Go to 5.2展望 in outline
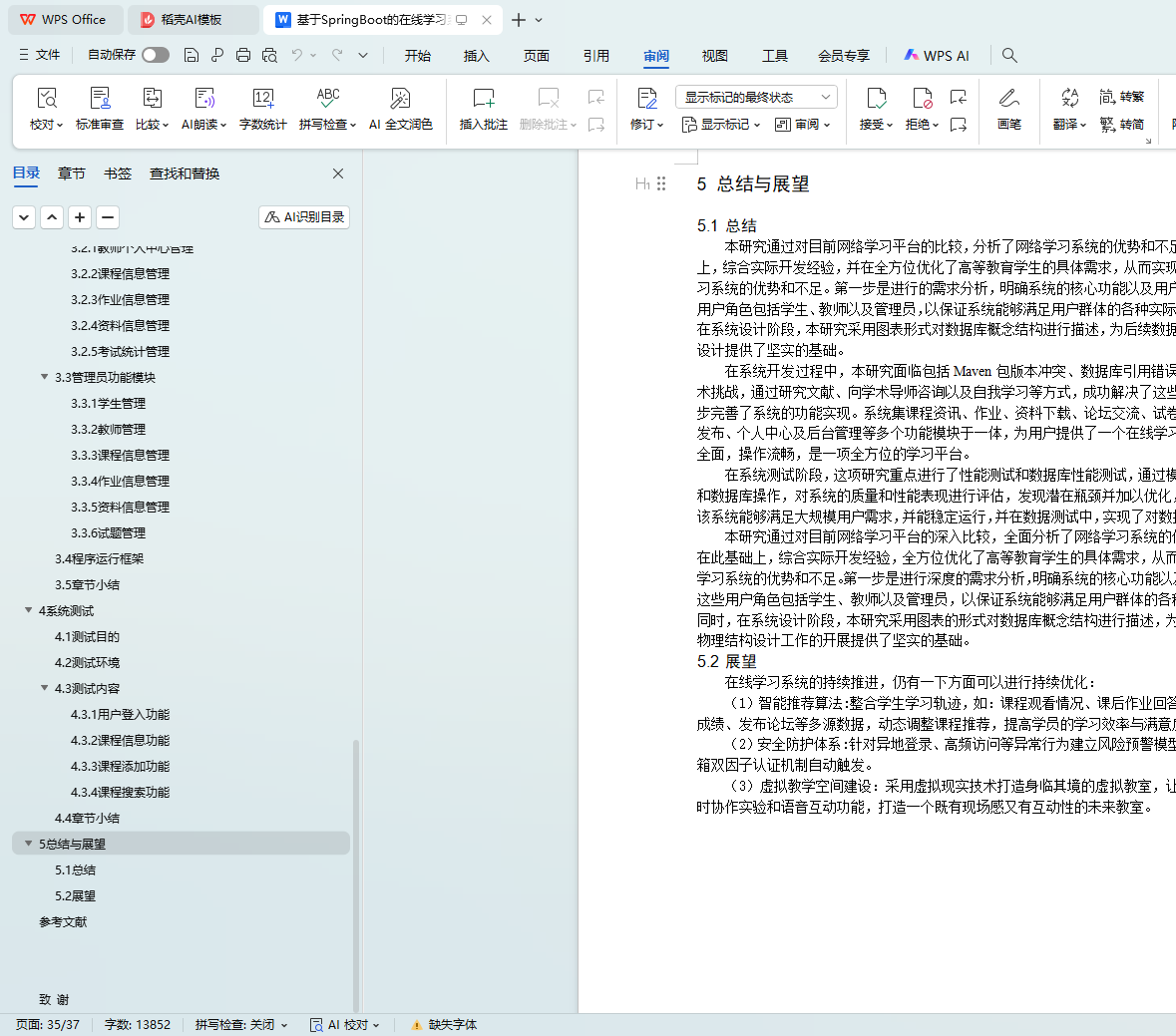 76,895
